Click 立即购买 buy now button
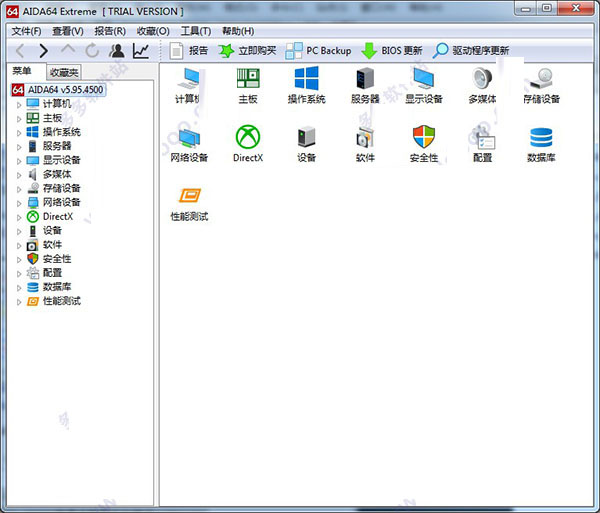This screenshot has height=513, width=600. (248, 50)
